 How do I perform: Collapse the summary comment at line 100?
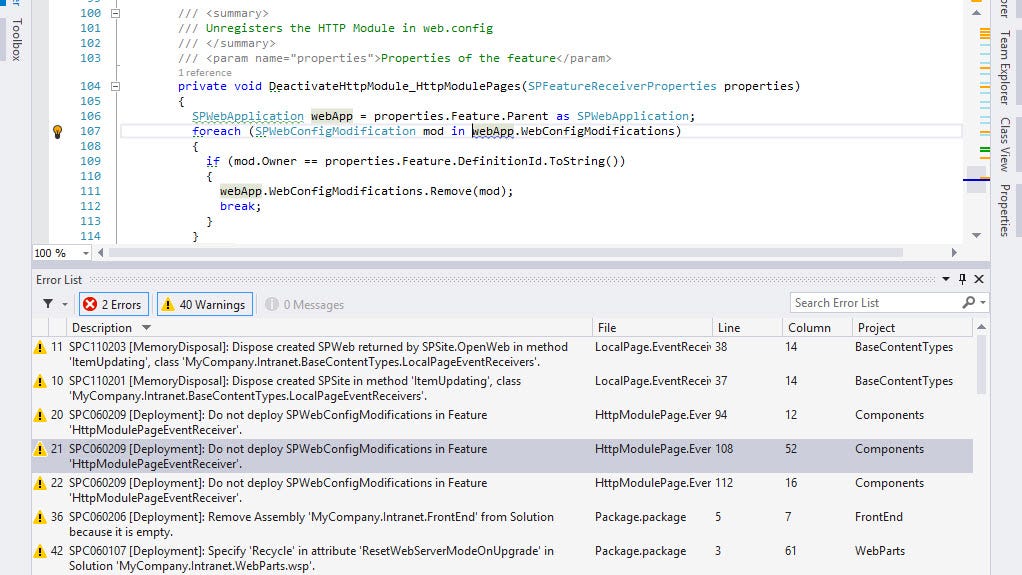pyautogui.click(x=115, y=13)
